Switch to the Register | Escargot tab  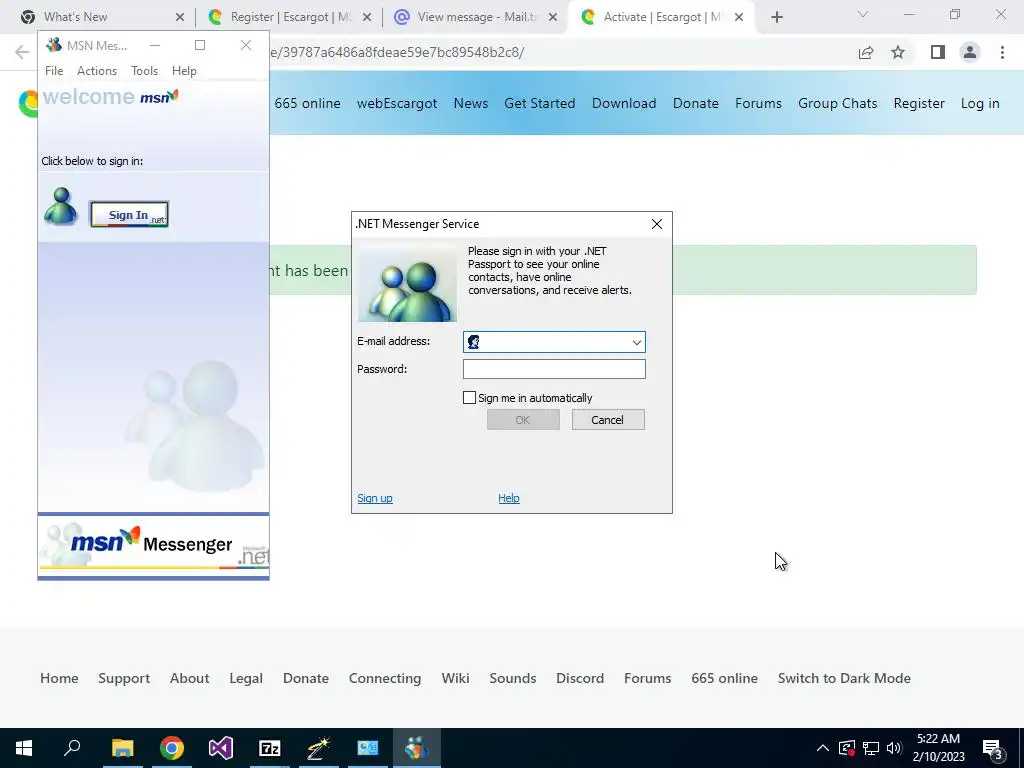pyautogui.click(x=287, y=17)
